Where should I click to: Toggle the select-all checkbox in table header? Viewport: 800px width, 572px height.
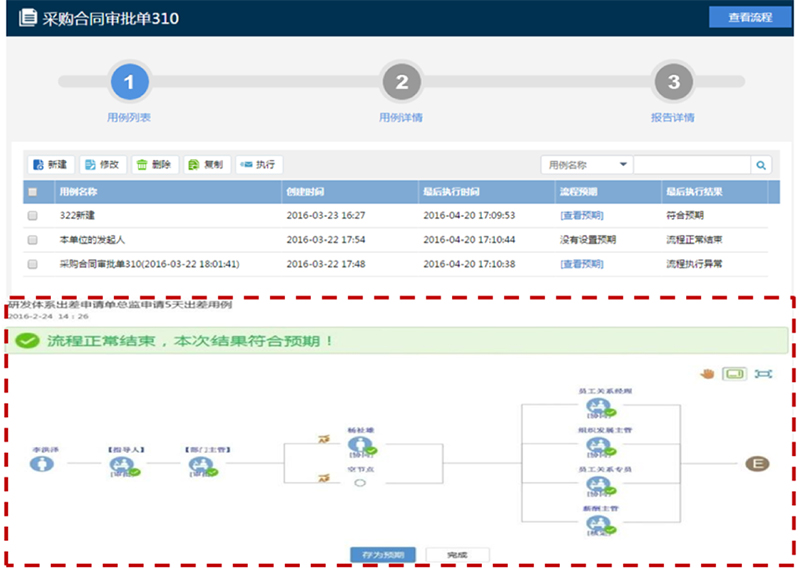pyautogui.click(x=33, y=192)
